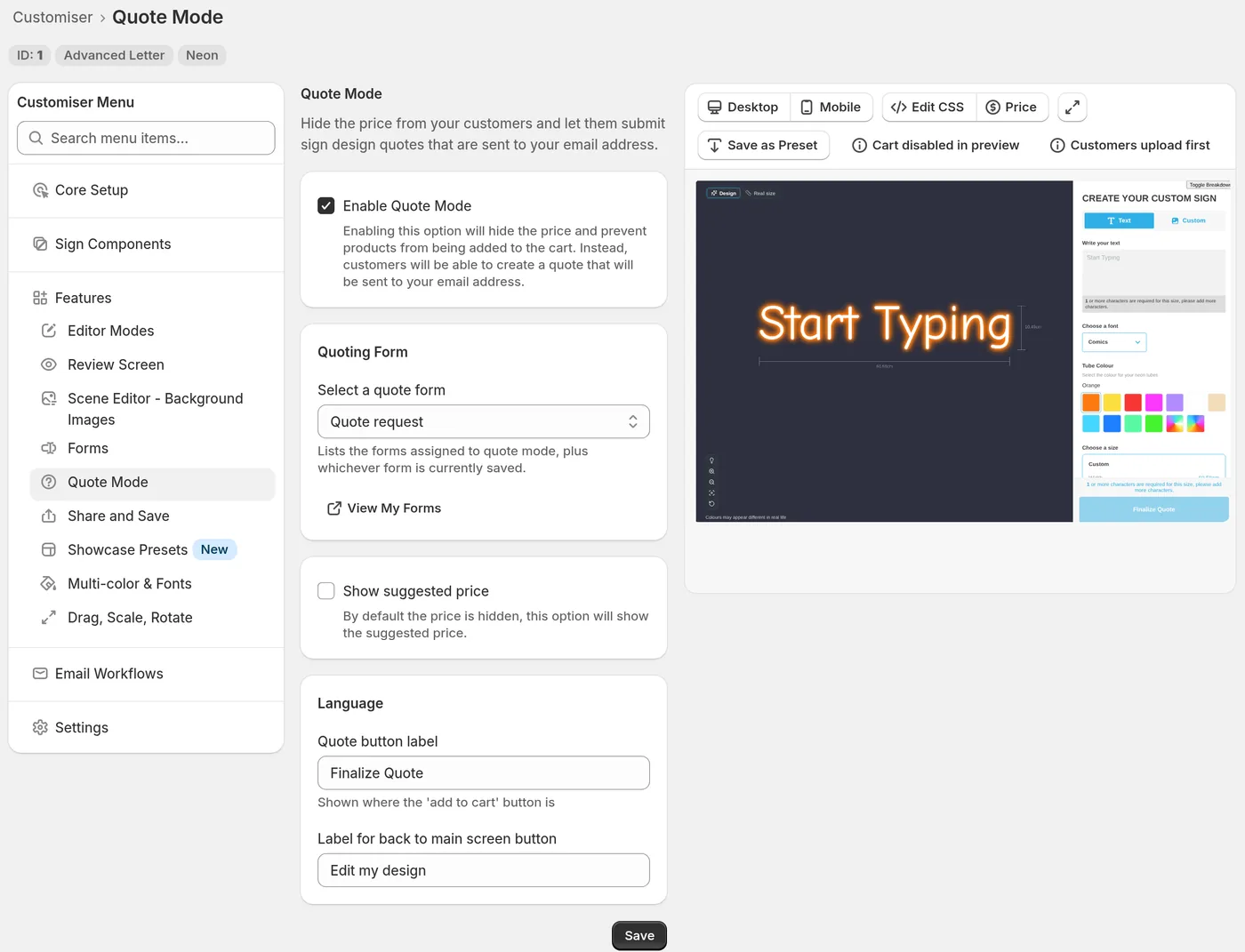
Task: Open the Price option in preview toolbar
Action: pyautogui.click(x=1012, y=108)
